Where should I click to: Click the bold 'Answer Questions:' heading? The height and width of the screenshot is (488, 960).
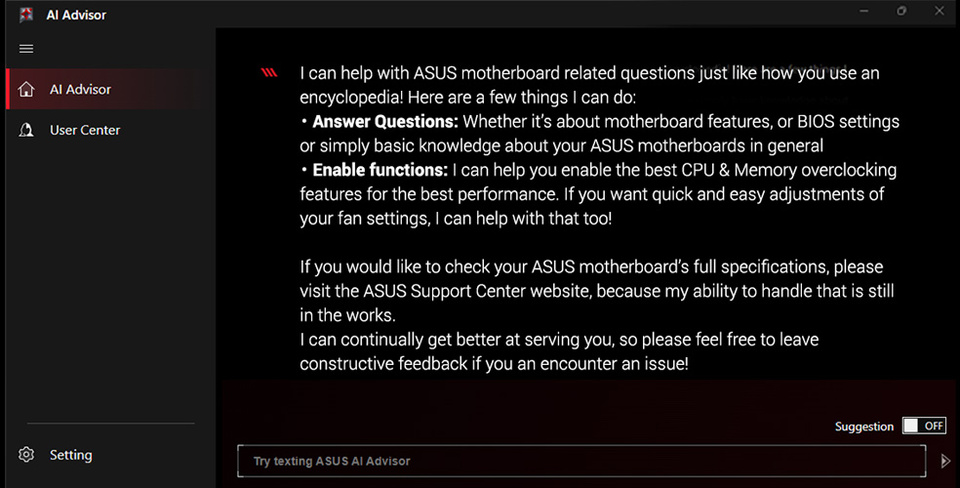[x=385, y=122]
